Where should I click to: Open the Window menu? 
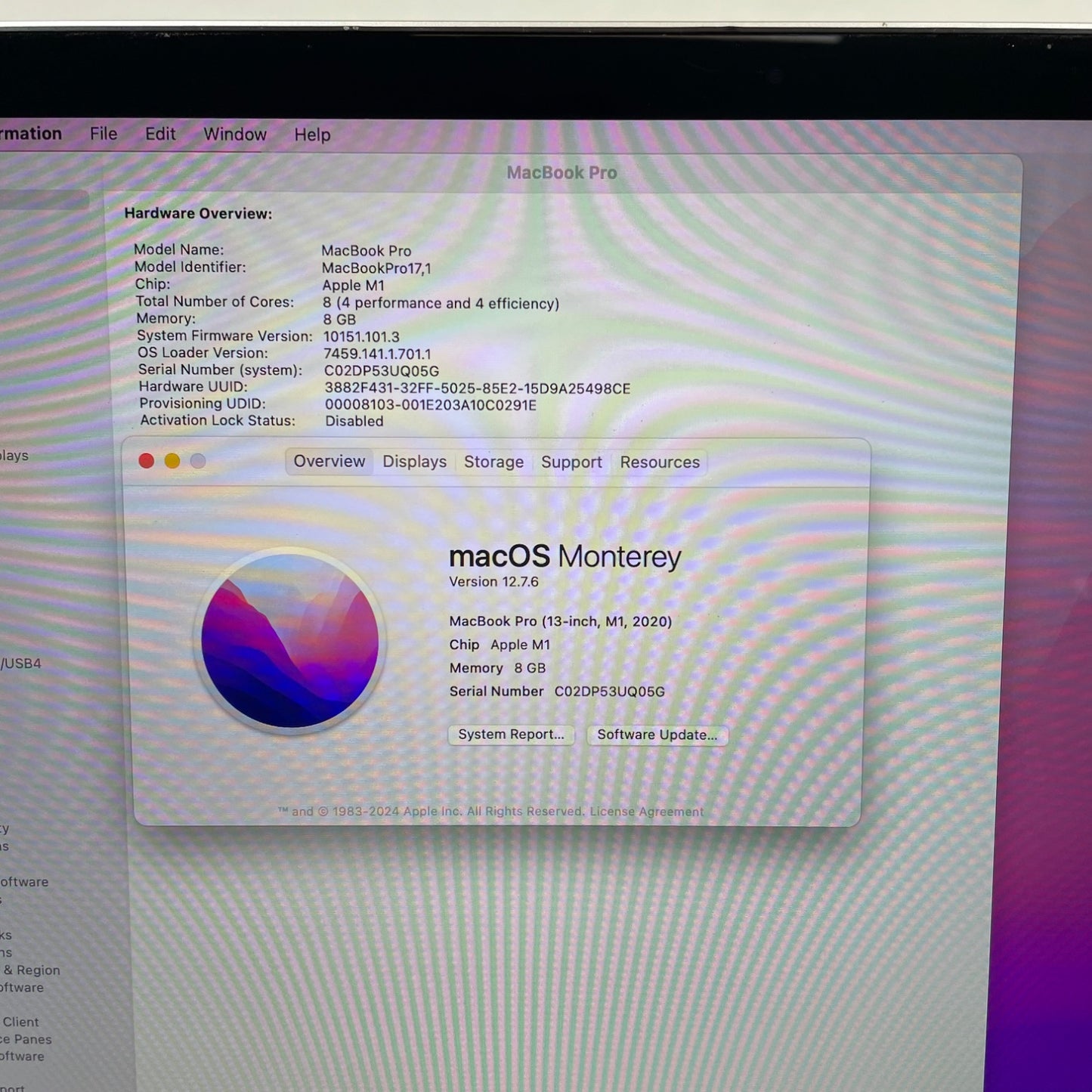[235, 135]
